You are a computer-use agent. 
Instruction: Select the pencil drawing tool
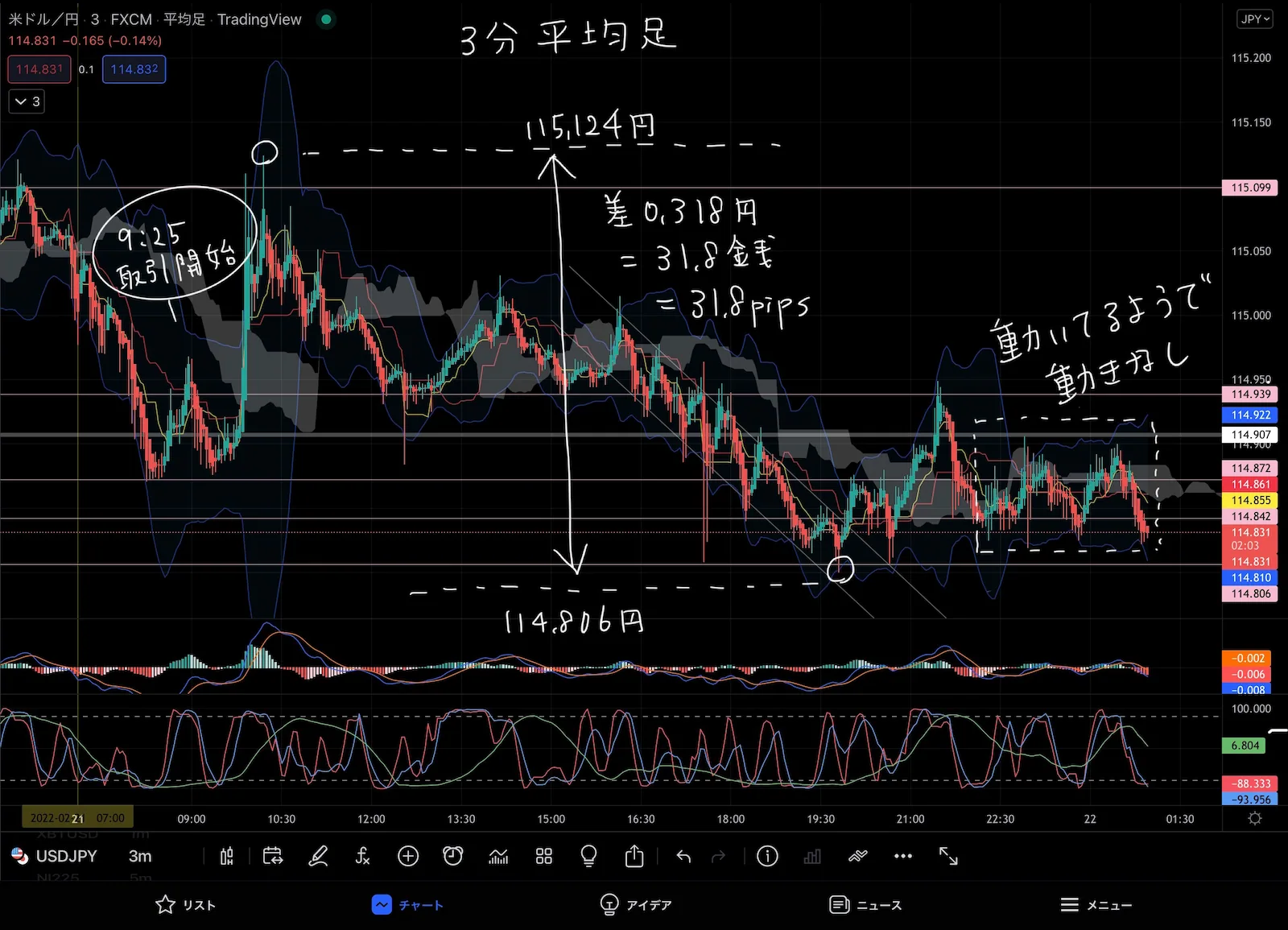318,856
